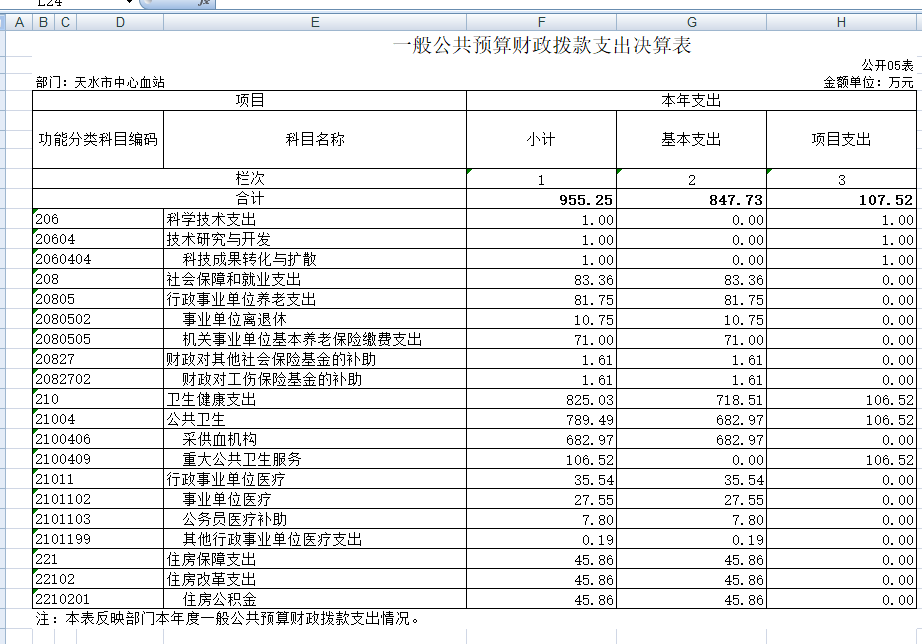
Task: Click the 住房公积金 row name cell
Action: coord(315,600)
